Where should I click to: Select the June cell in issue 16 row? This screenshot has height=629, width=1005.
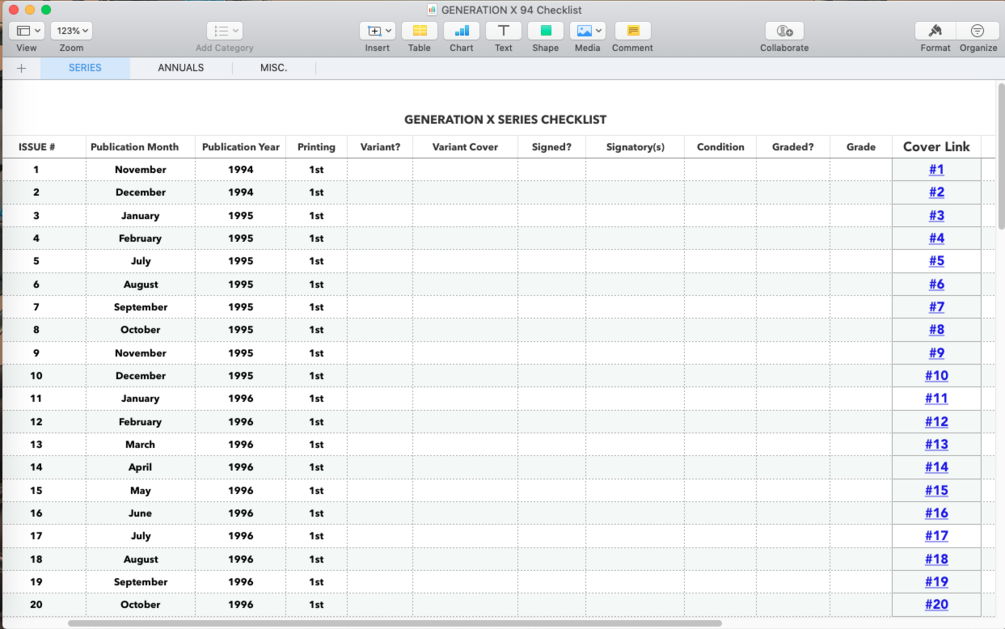coord(140,513)
